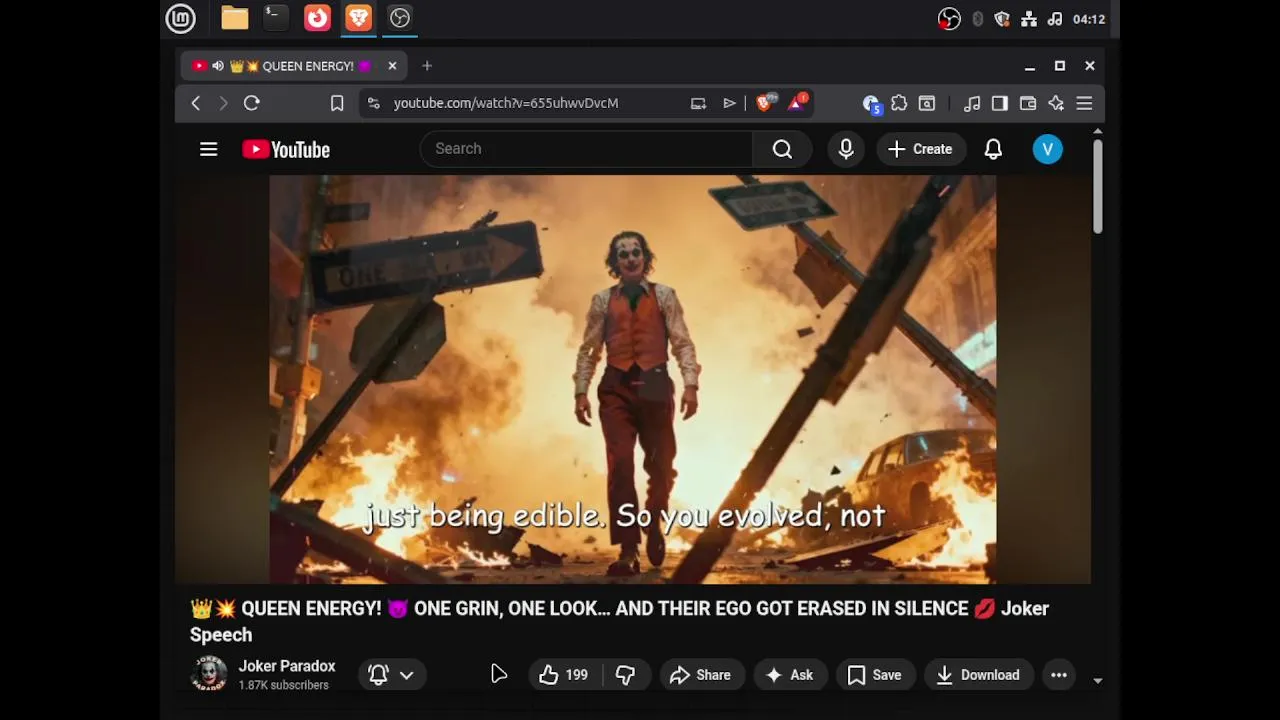
Task: Click the video title QUEEN ENERGY text
Action: pyautogui.click(x=620, y=621)
